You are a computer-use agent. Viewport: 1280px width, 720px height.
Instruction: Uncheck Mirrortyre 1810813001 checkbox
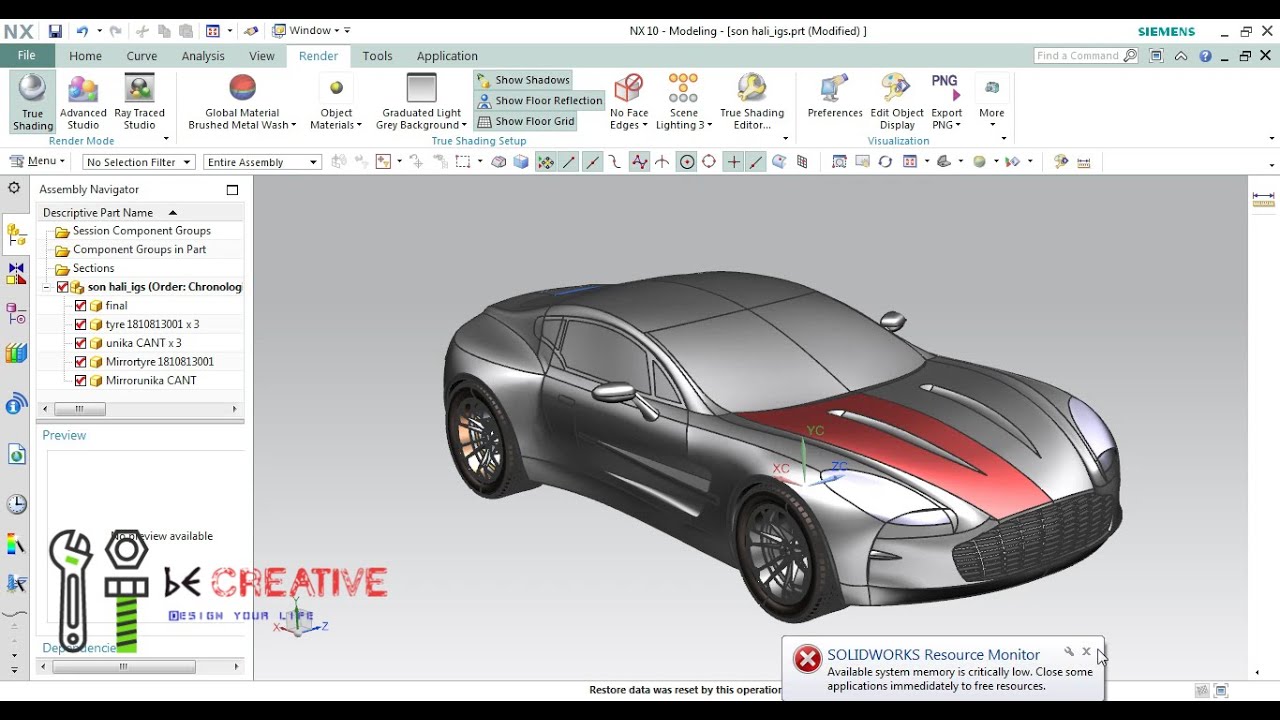tap(81, 361)
